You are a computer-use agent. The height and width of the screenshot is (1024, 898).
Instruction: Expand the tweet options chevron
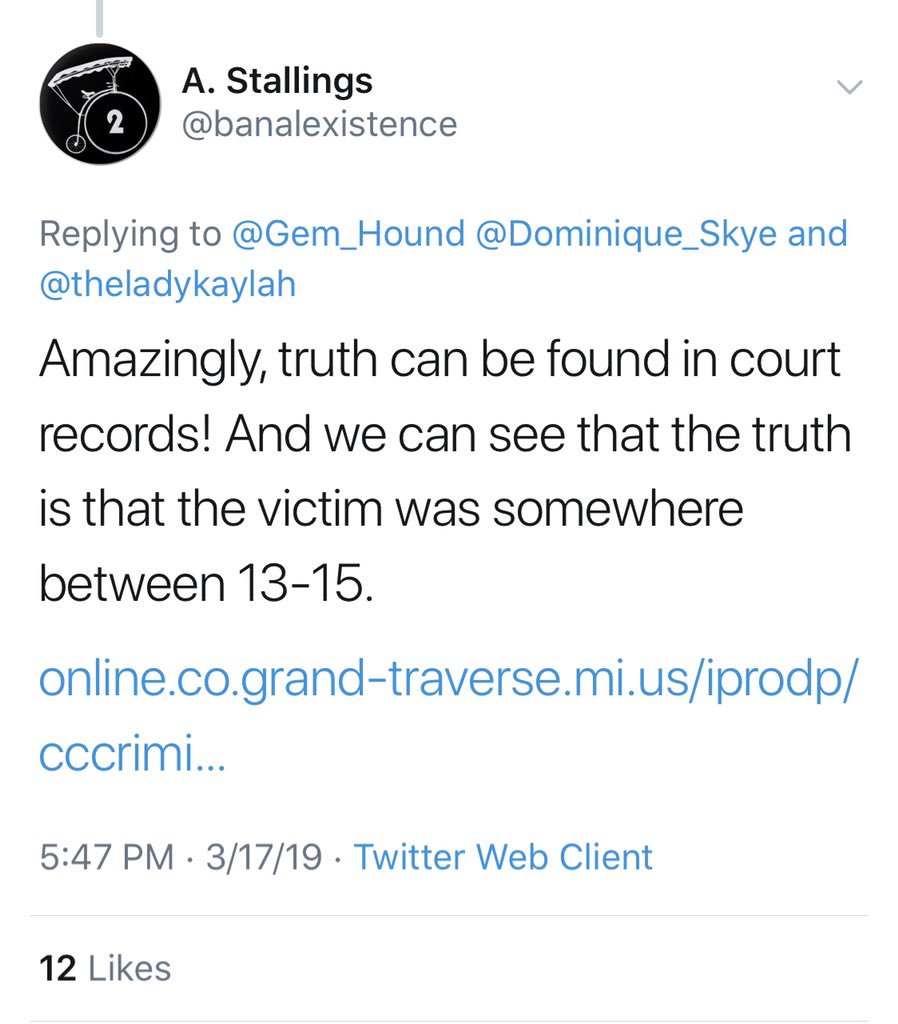click(x=848, y=88)
